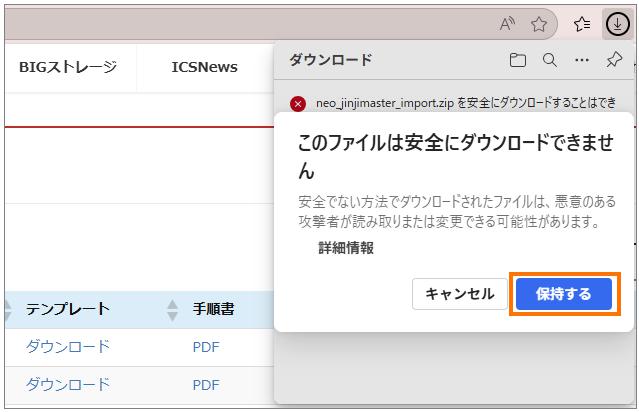The image size is (639, 412).
Task: Go to the ICSNews menu item
Action: 204,67
